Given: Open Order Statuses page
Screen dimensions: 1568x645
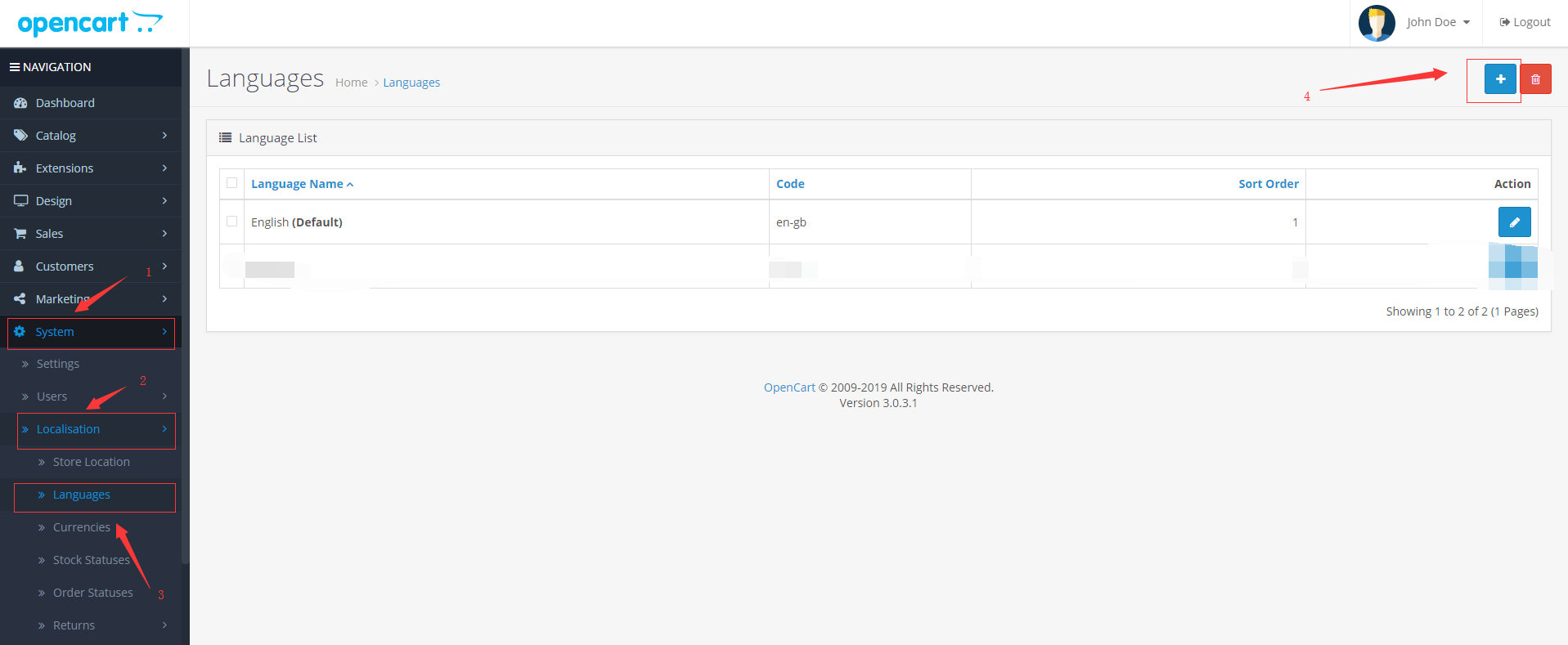Looking at the screenshot, I should click(93, 593).
